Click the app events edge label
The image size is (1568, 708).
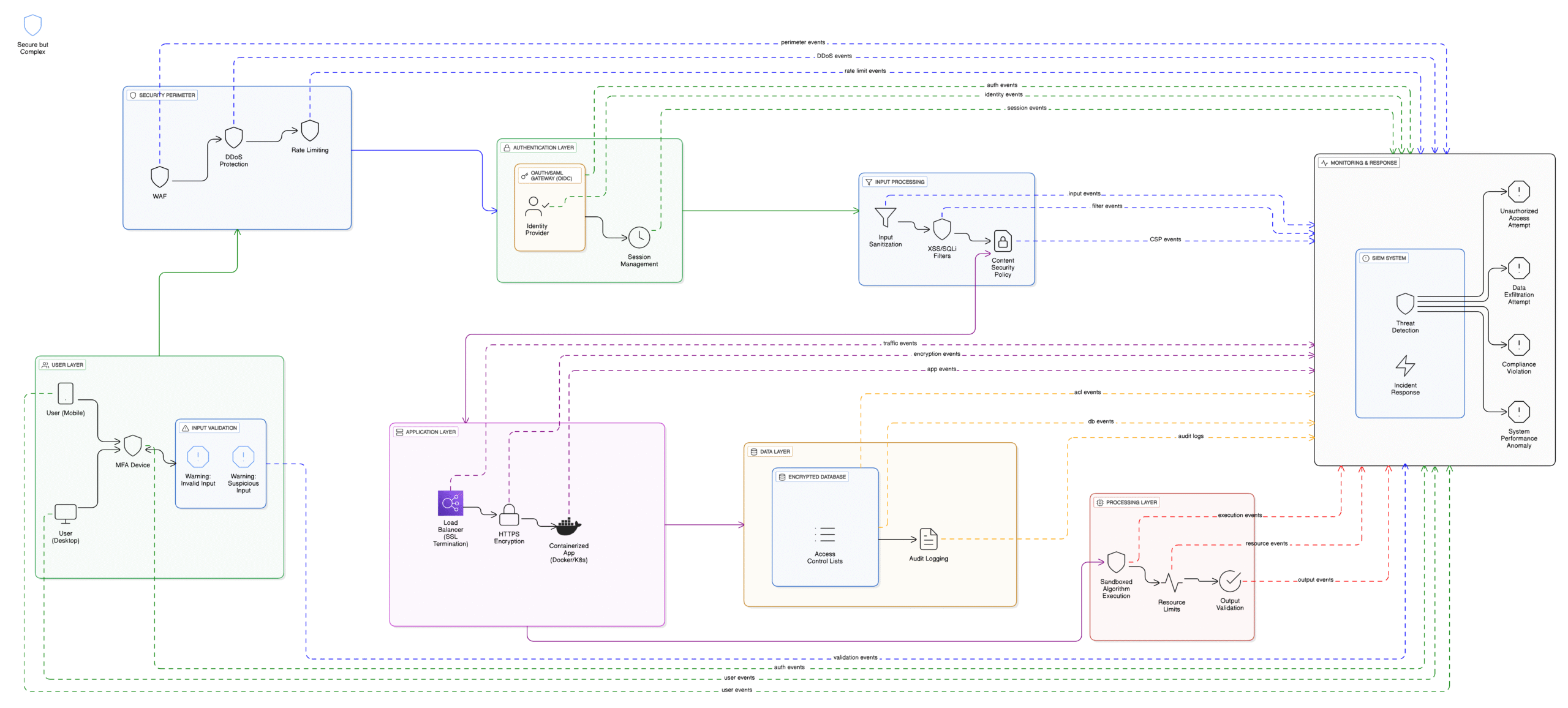coord(941,369)
